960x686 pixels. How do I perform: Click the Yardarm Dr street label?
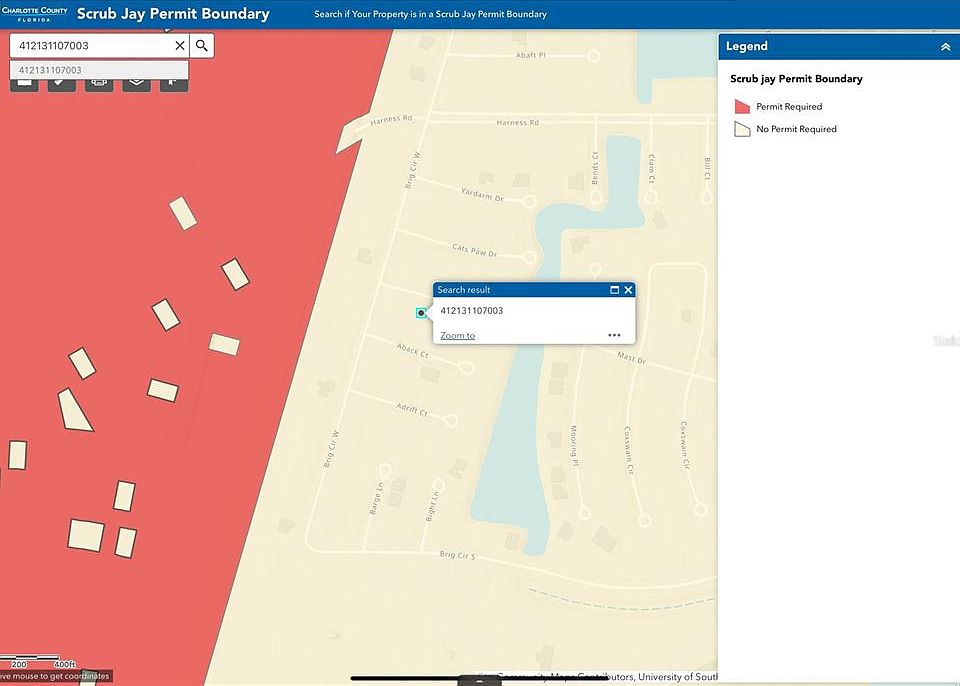(482, 194)
